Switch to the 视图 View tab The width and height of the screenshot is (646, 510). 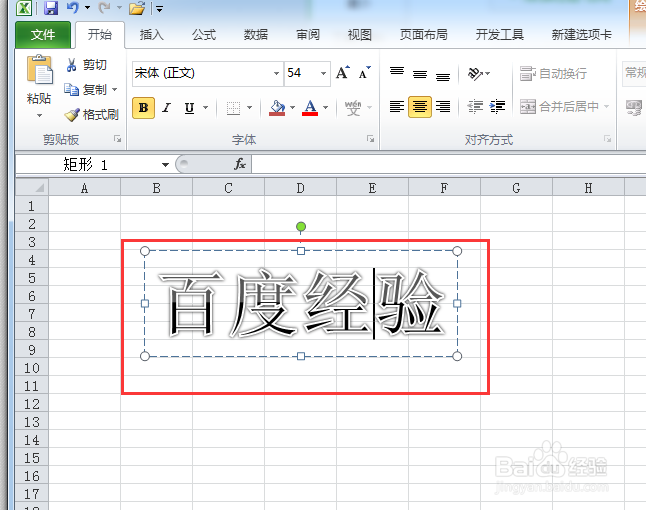point(360,35)
